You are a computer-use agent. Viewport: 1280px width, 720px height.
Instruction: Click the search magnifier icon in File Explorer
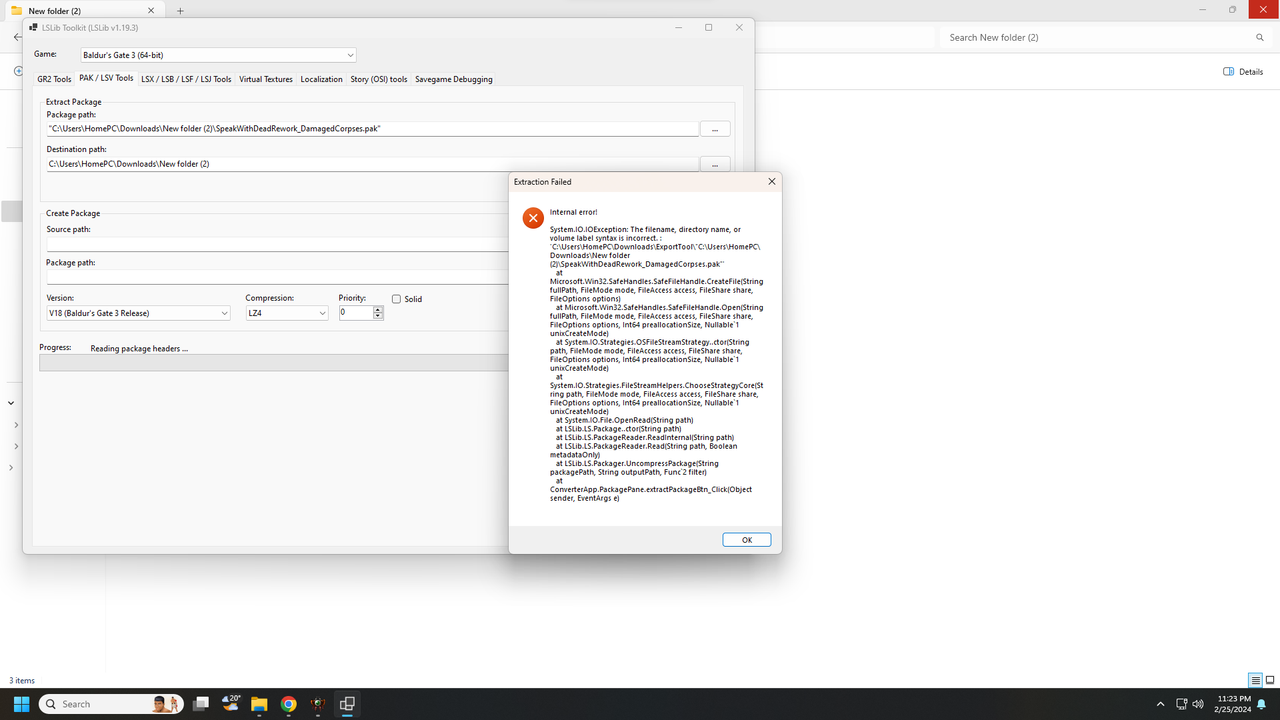[x=1260, y=37]
